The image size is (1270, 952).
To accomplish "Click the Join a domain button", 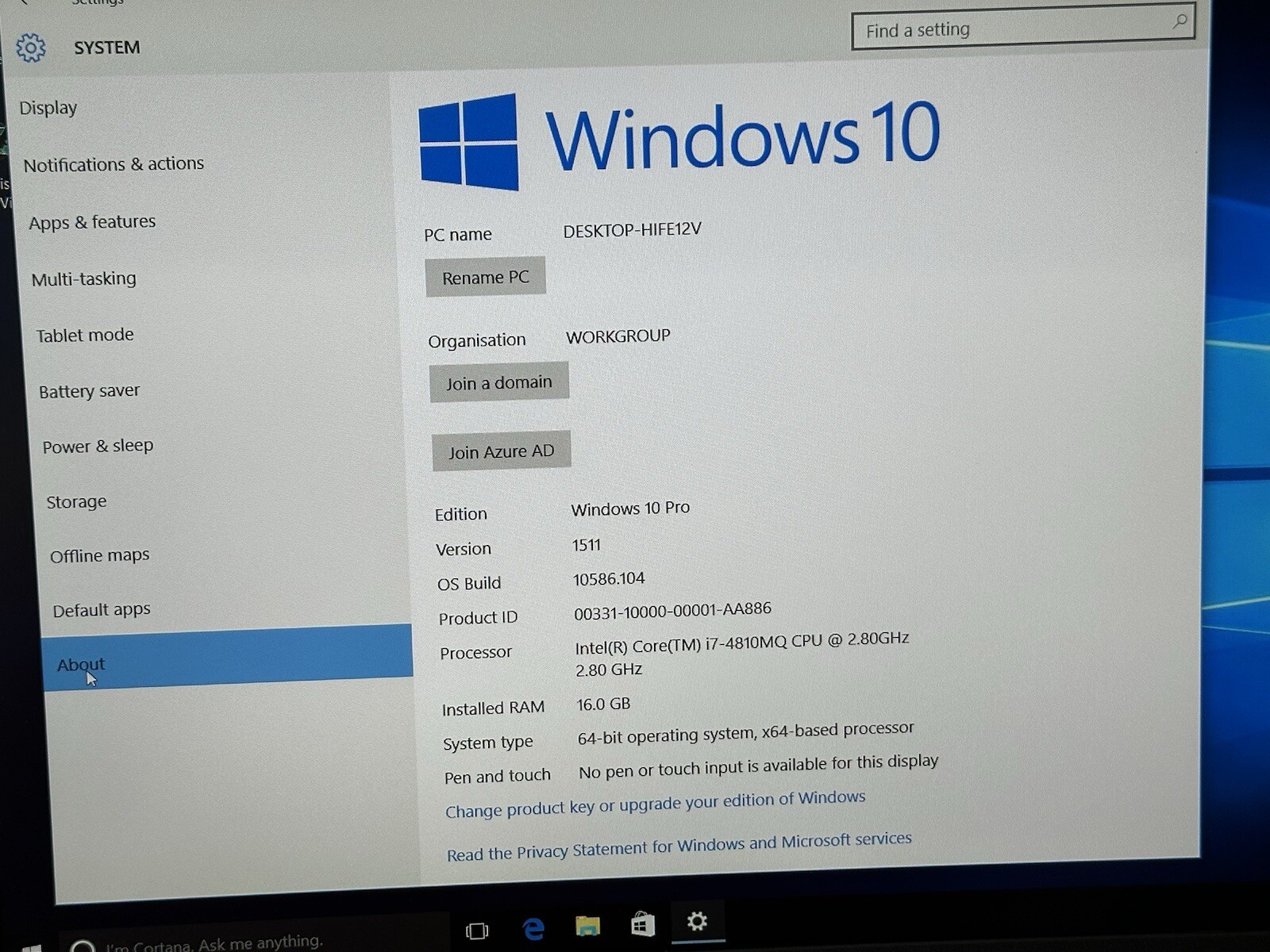I will 498,382.
